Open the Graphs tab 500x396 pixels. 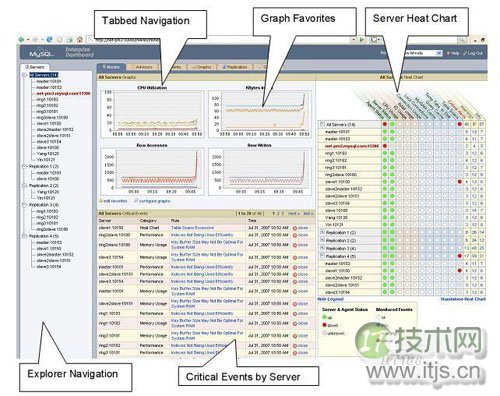pos(202,67)
